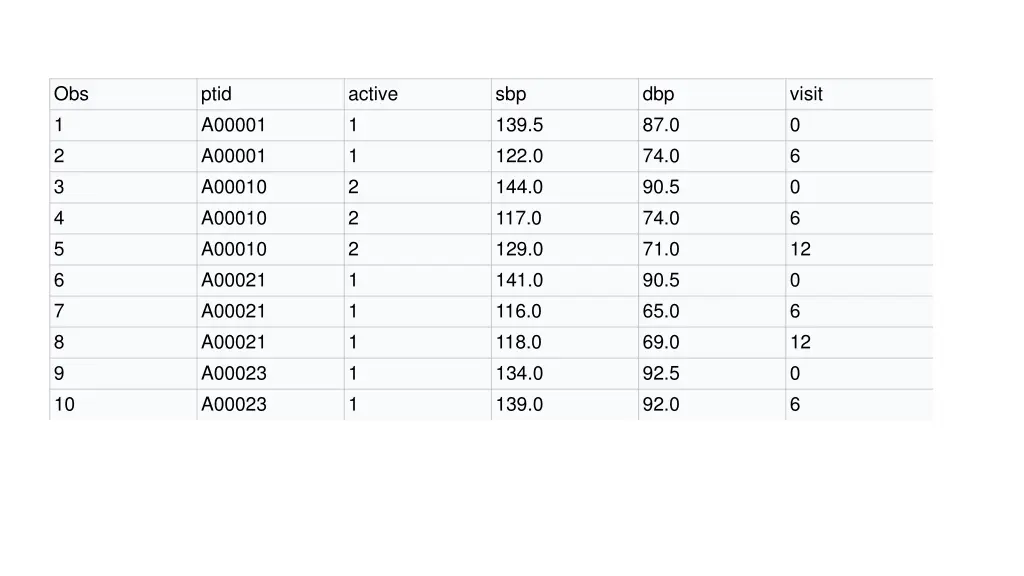The height and width of the screenshot is (576, 1024).
Task: Select sbp value 144.0 in row 3
Action: click(x=519, y=187)
